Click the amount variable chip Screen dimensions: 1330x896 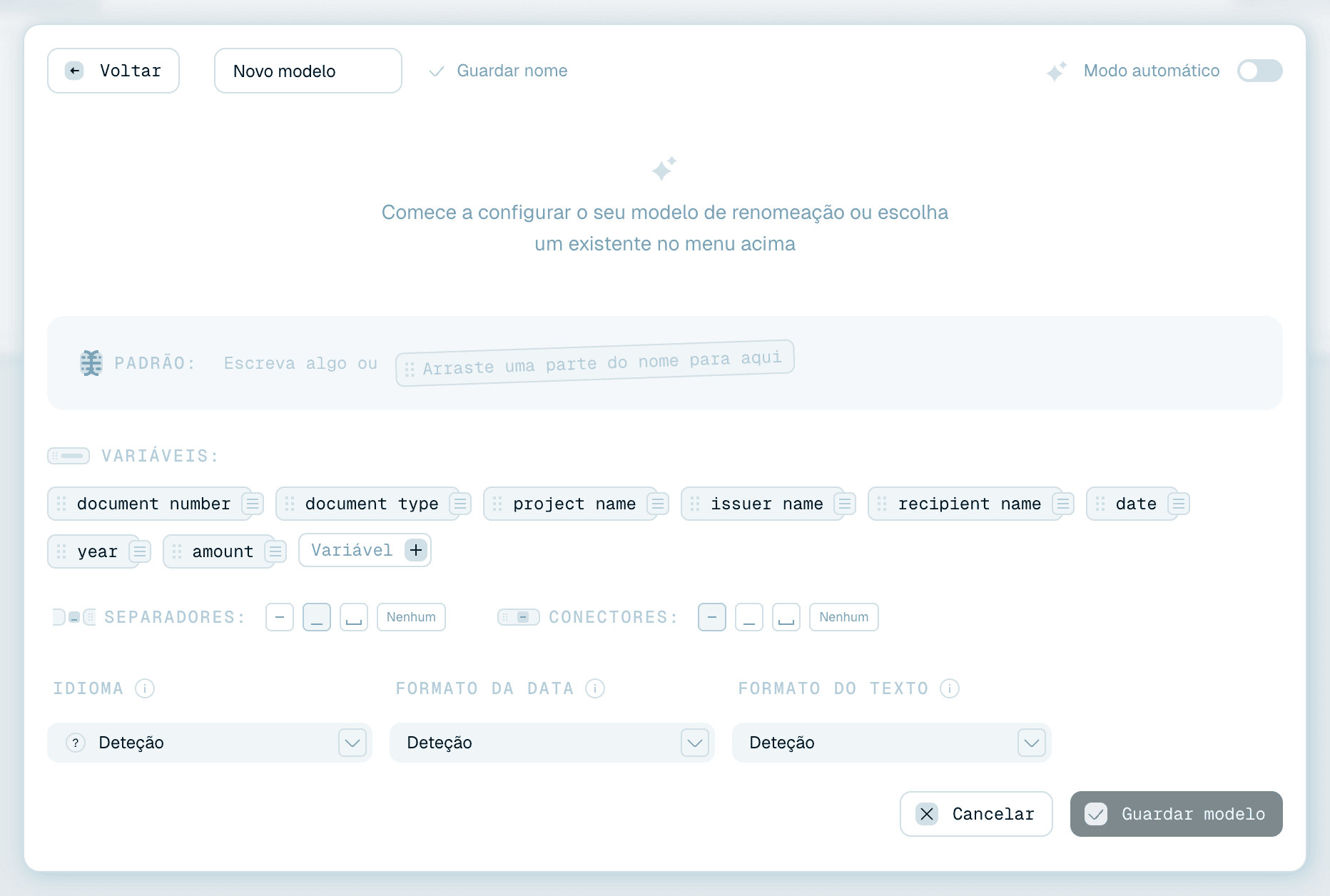[x=218, y=551]
